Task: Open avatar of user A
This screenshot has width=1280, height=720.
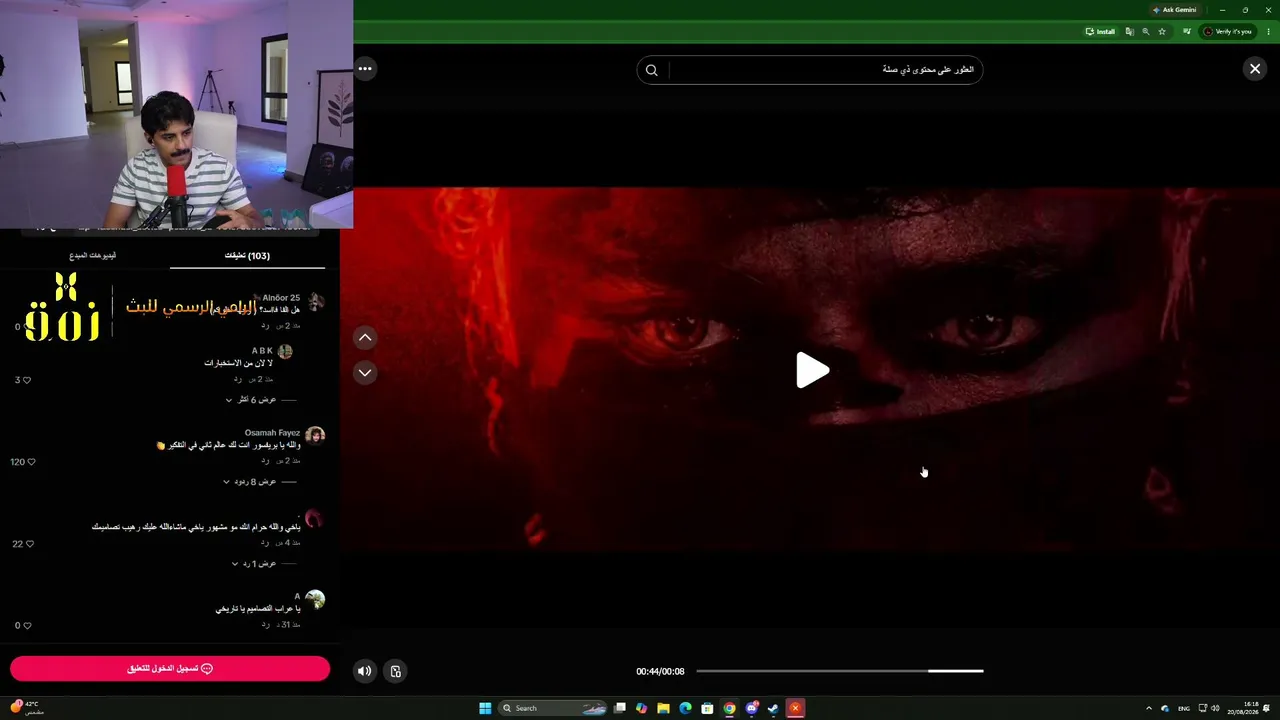Action: pos(315,599)
